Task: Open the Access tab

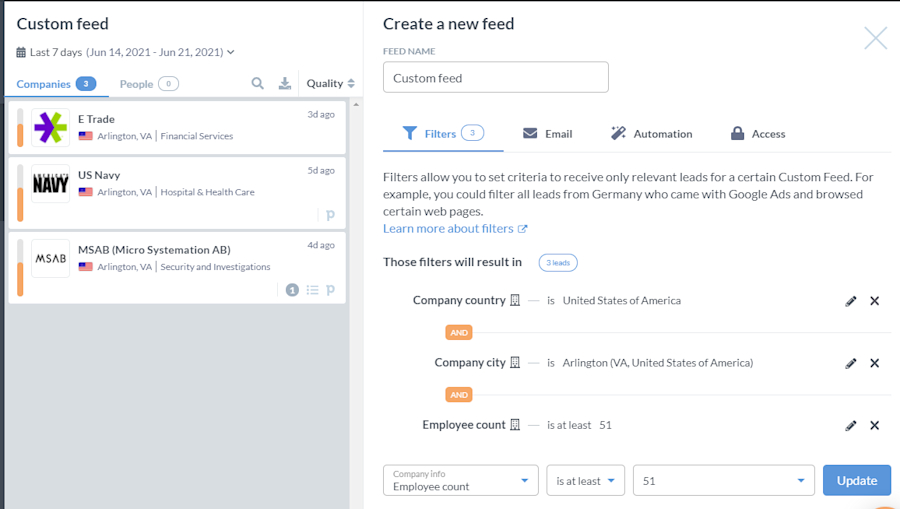Action: 758,134
